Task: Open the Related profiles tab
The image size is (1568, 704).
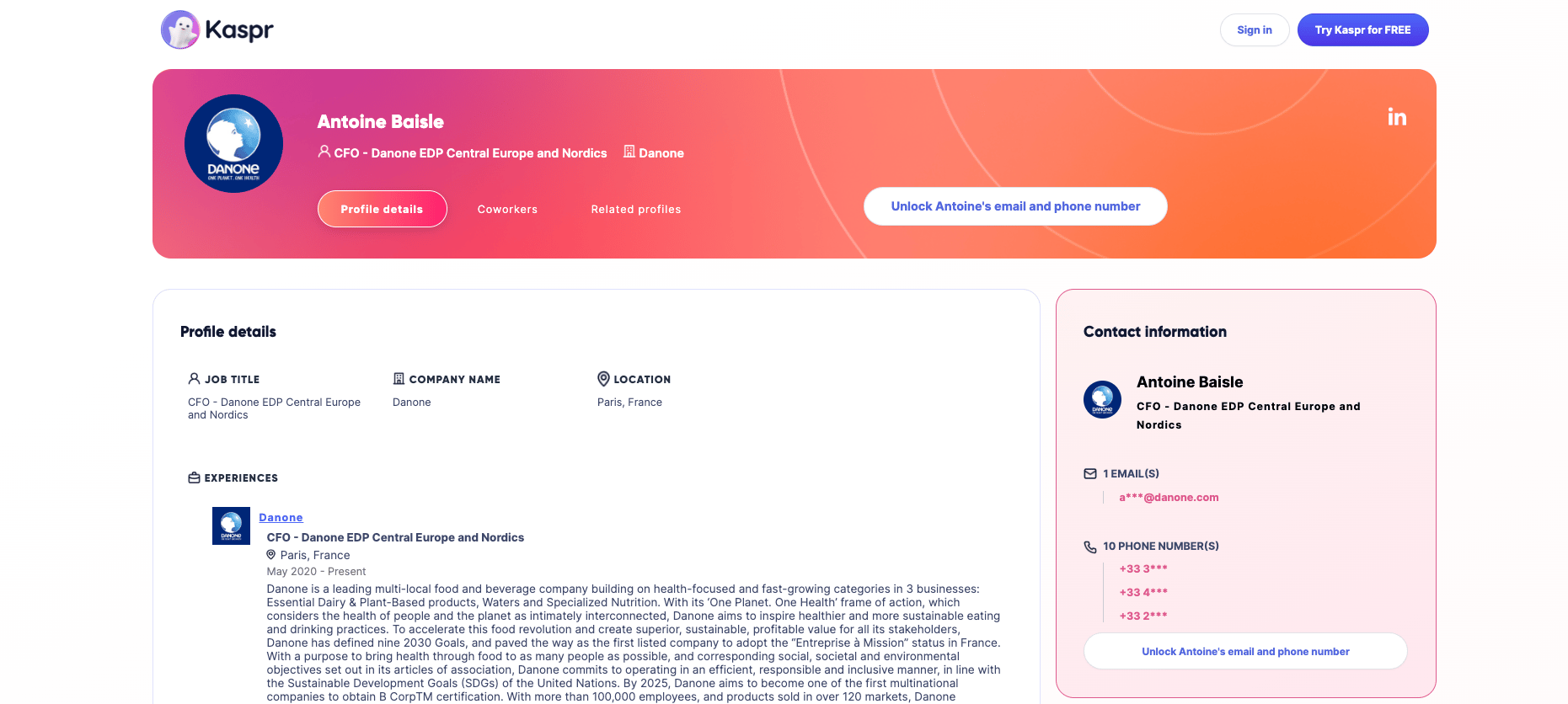Action: click(x=636, y=210)
